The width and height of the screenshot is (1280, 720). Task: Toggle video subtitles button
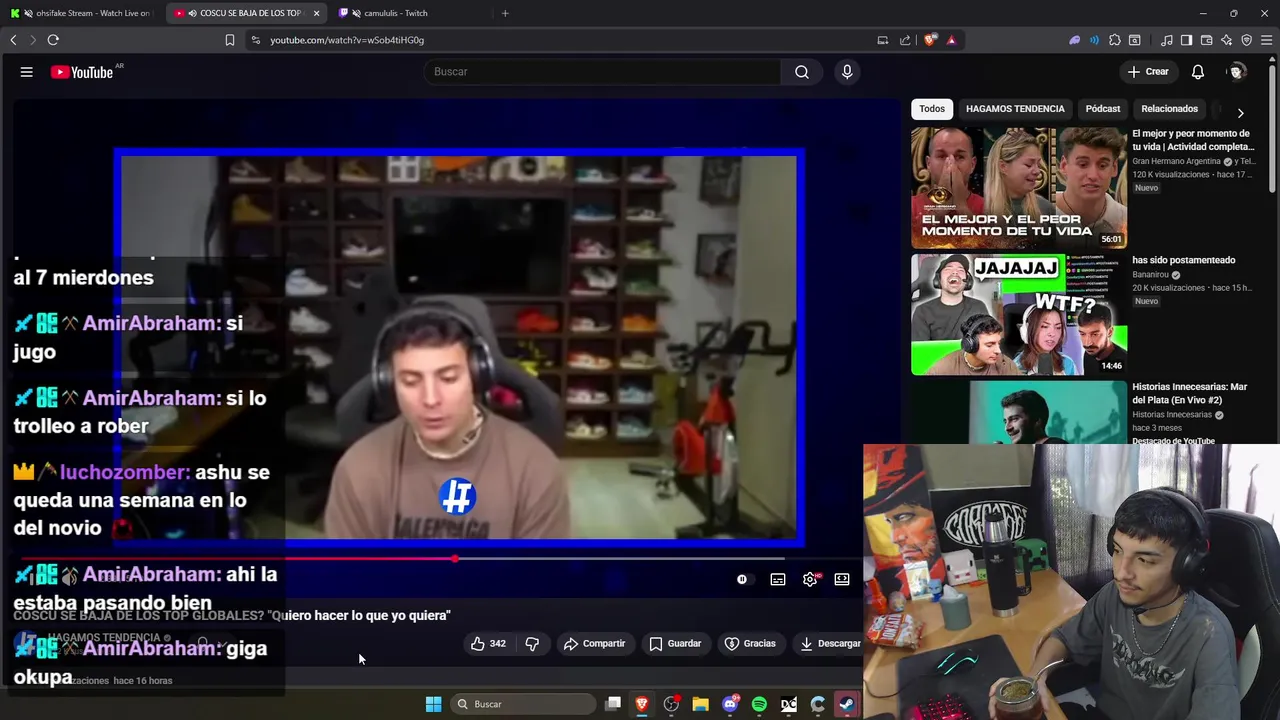pos(777,579)
